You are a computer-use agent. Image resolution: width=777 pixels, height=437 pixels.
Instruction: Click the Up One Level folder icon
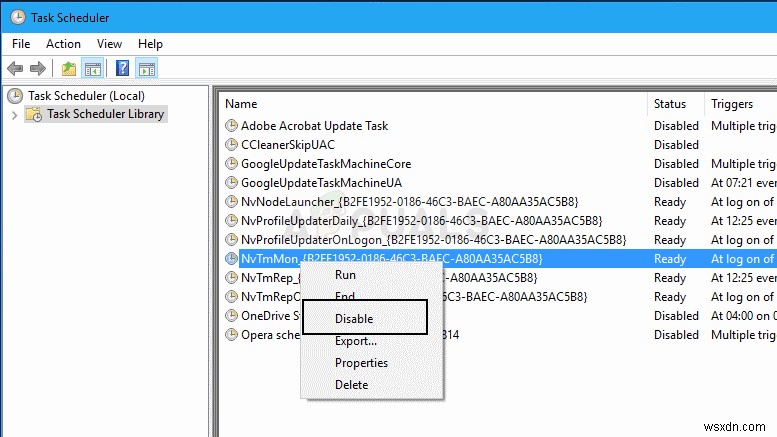point(69,68)
